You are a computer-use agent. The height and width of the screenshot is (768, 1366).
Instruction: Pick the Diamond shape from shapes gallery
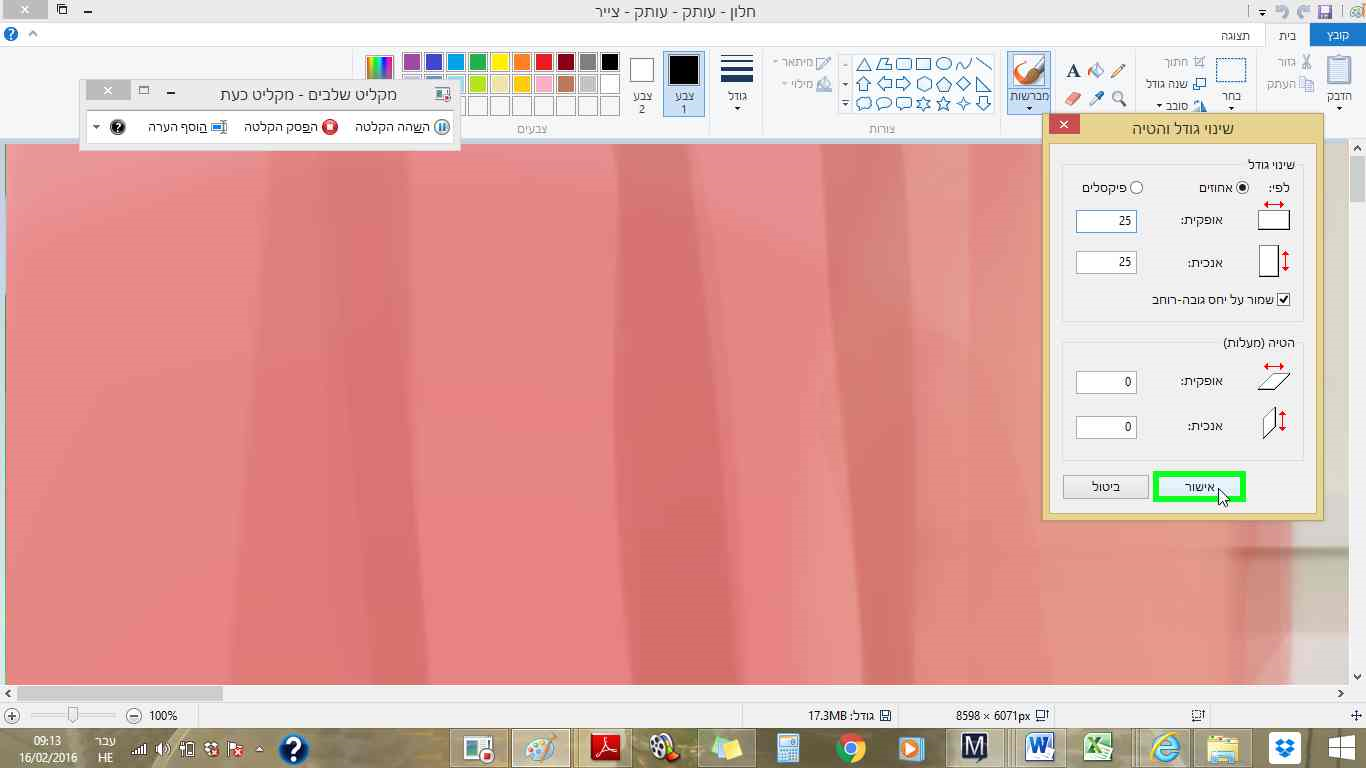(x=963, y=83)
